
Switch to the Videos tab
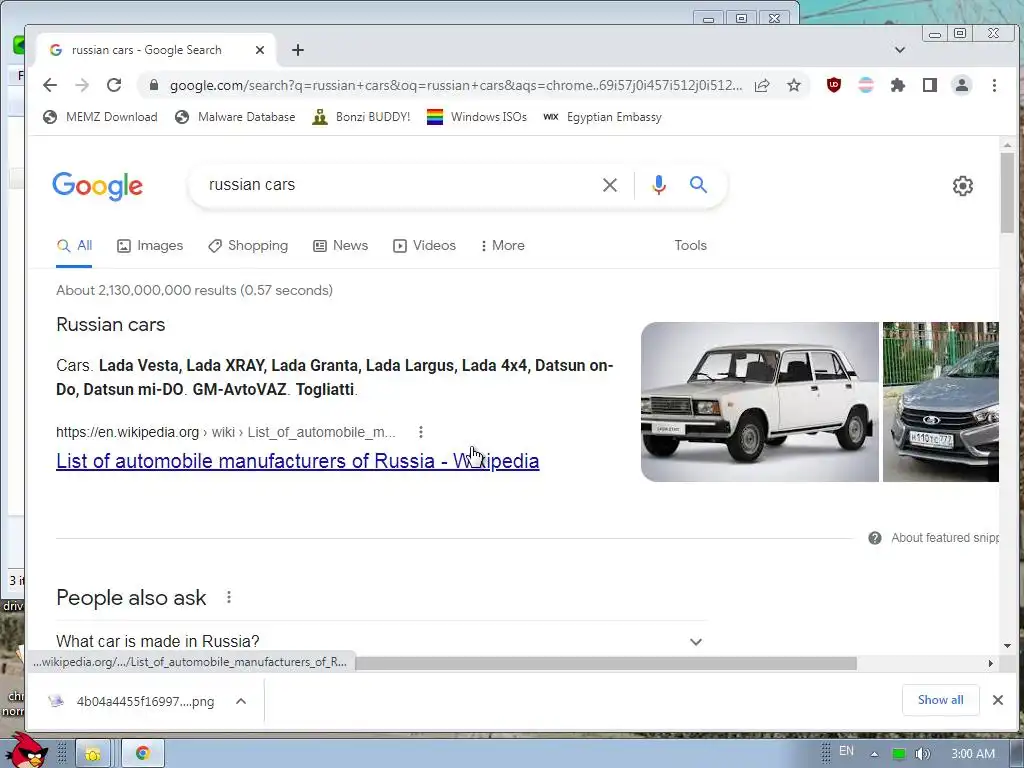424,246
